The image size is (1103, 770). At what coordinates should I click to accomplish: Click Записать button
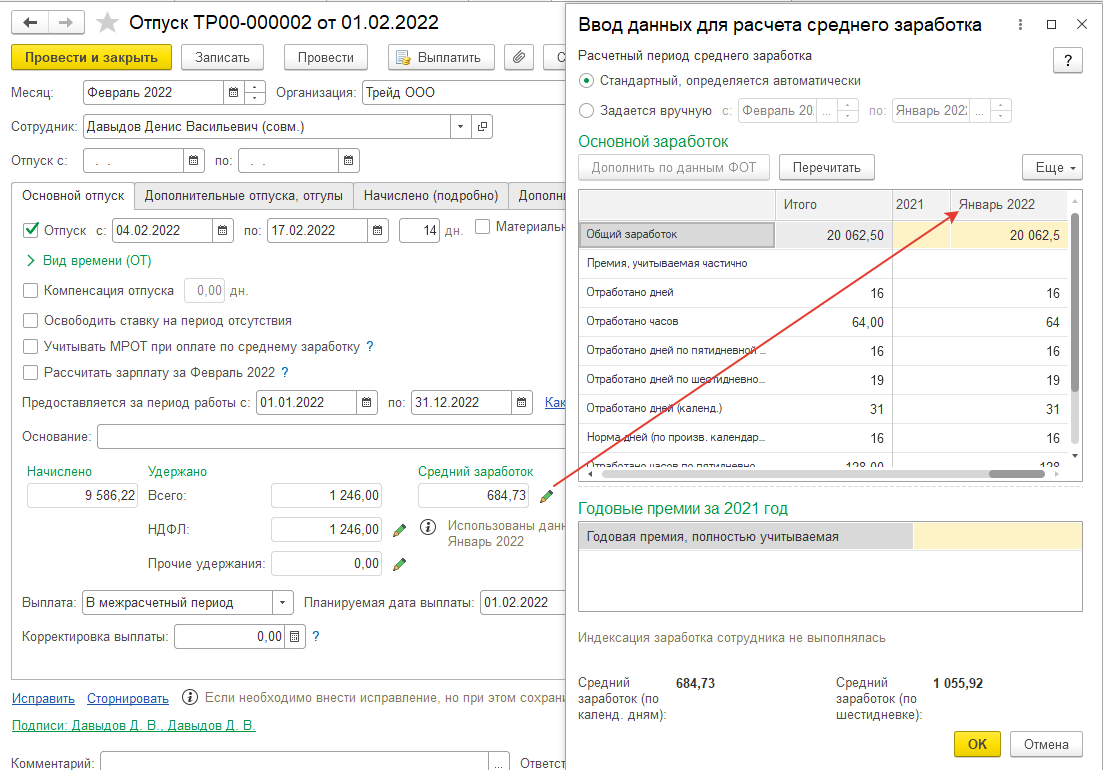tap(222, 58)
